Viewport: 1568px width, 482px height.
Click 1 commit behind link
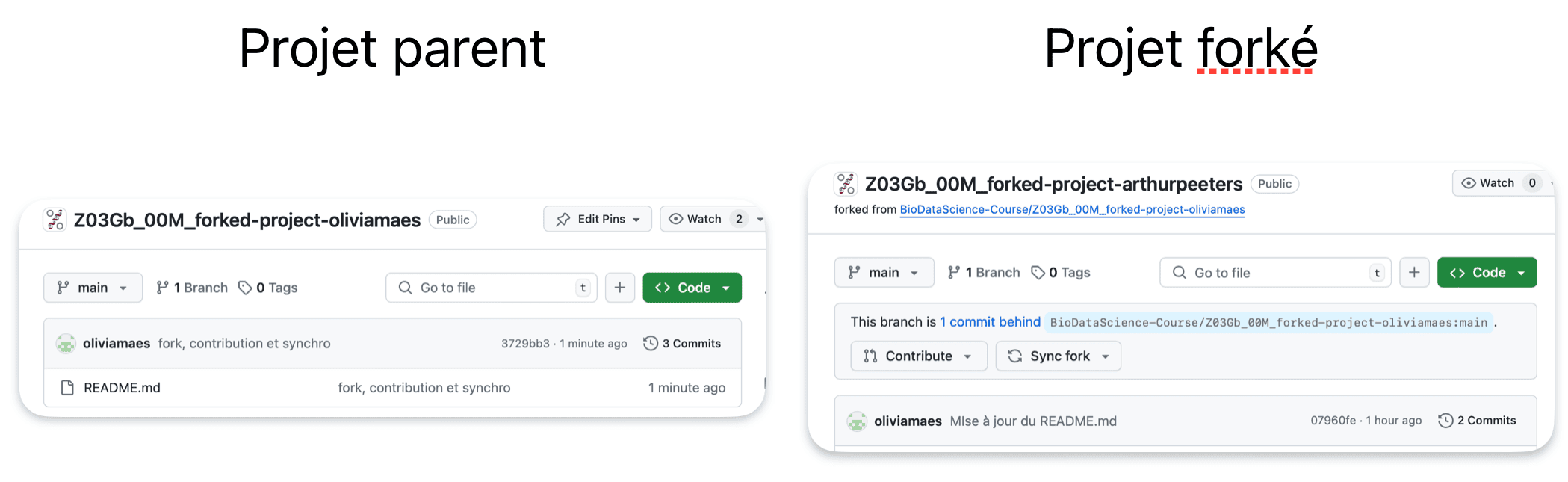coord(990,322)
